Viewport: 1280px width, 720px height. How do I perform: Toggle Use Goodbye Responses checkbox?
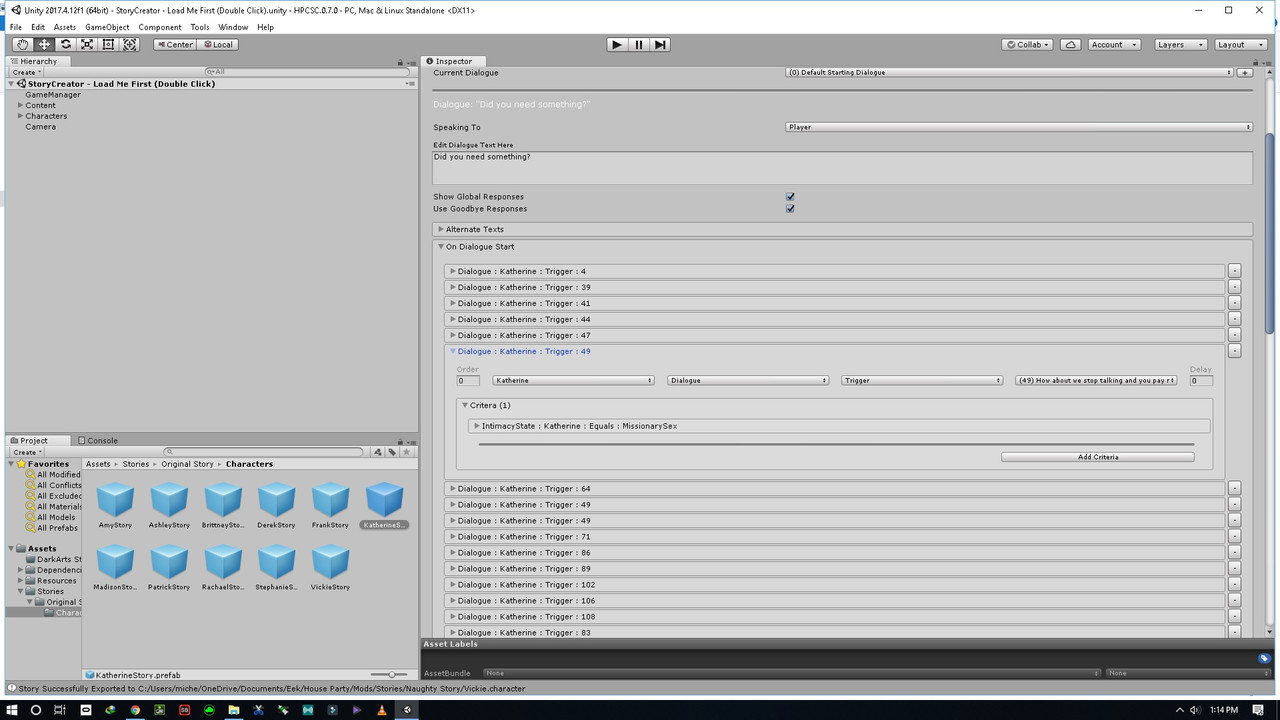pos(790,209)
